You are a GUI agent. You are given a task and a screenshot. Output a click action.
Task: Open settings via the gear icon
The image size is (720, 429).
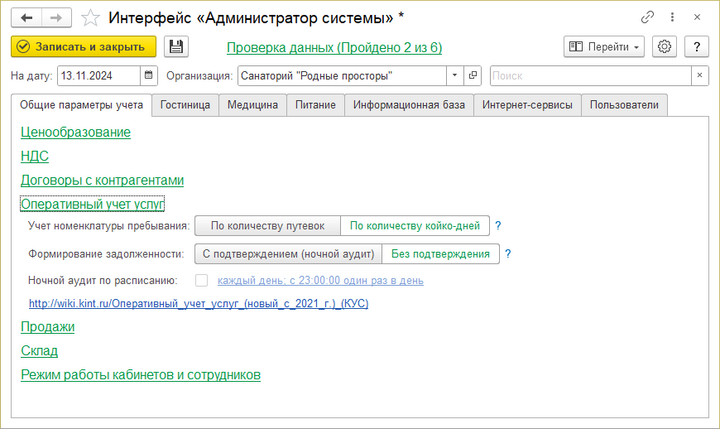664,47
